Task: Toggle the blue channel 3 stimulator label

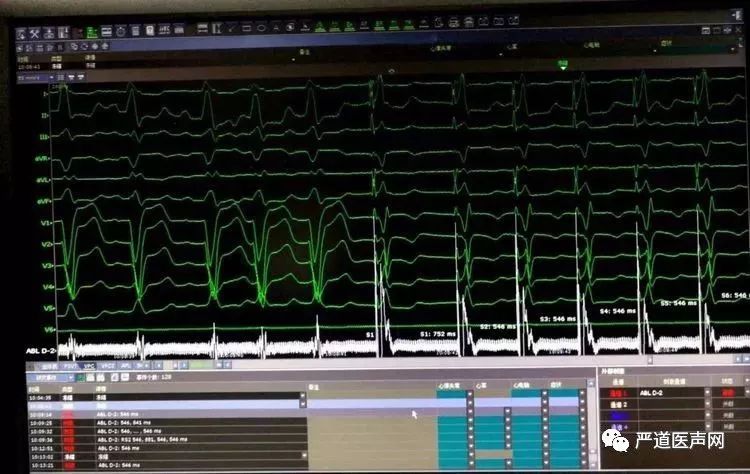Action: (x=617, y=415)
